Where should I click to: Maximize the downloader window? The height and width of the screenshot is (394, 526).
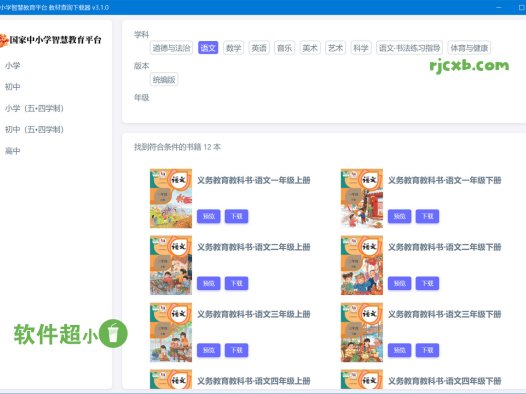click(x=522, y=7)
